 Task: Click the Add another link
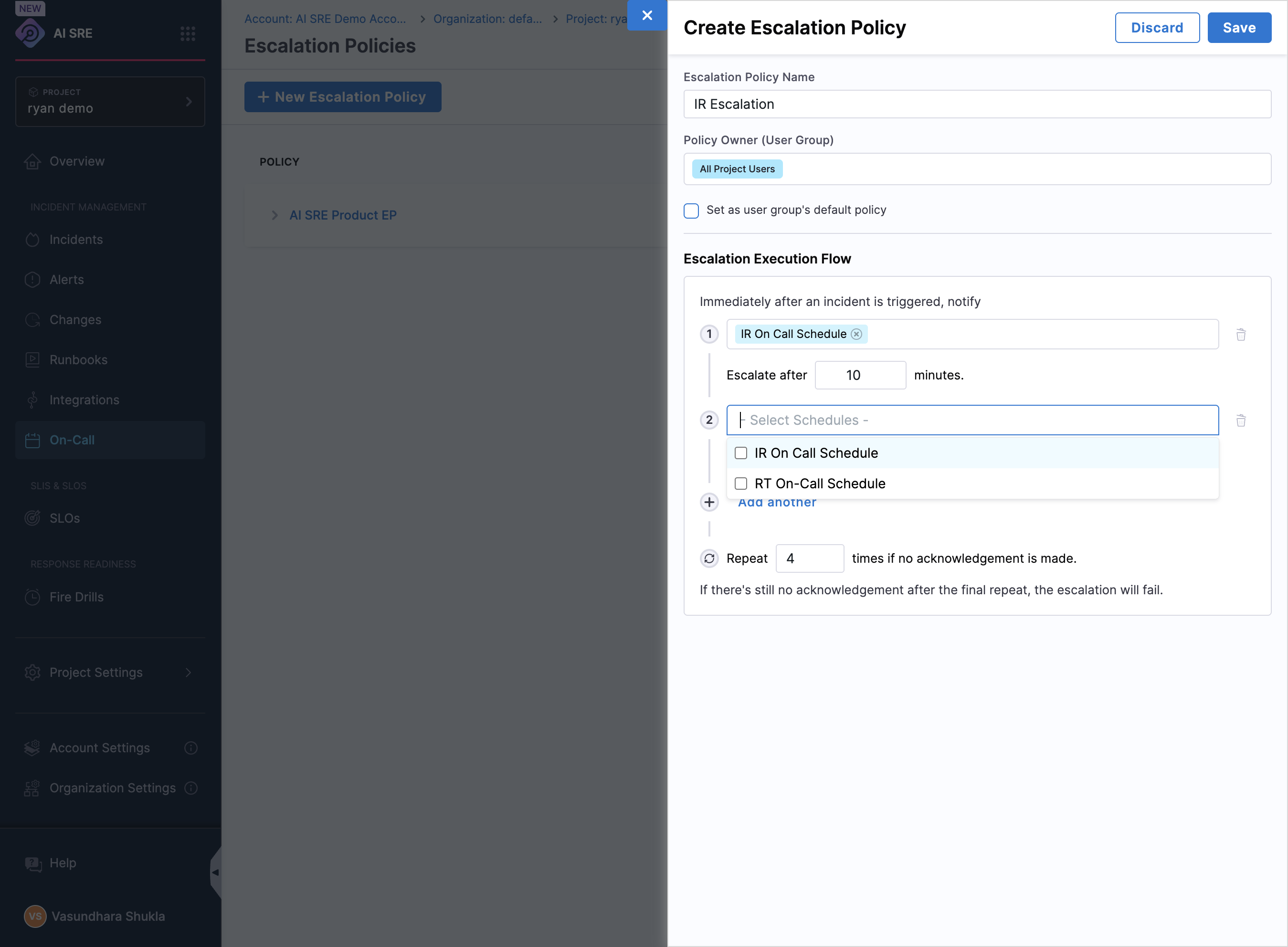point(777,503)
